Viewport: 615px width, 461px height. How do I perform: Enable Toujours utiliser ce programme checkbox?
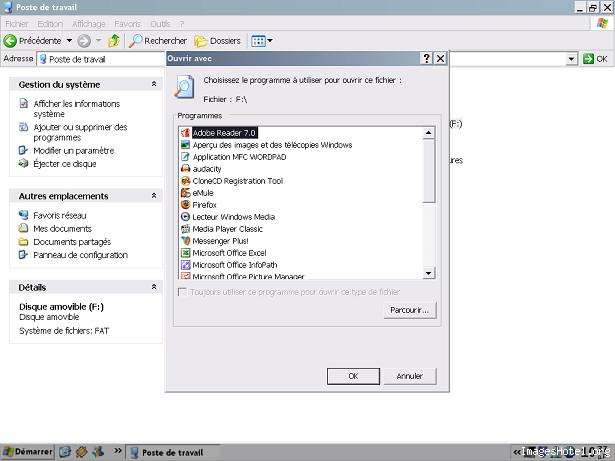coord(182,292)
